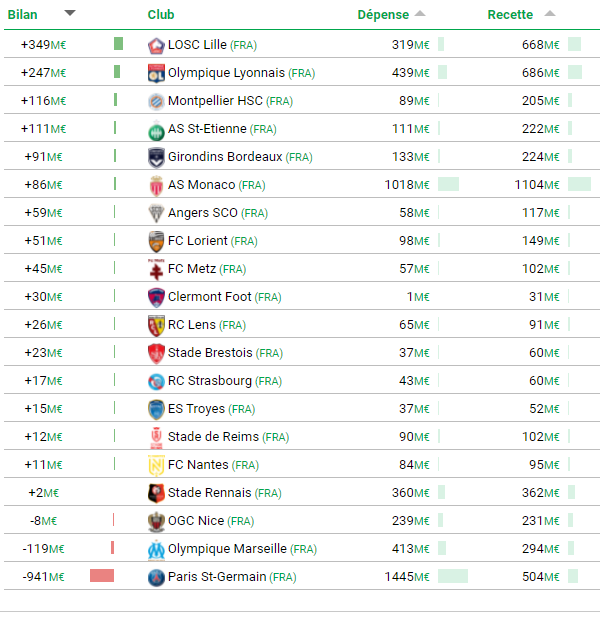The image size is (600, 618).
Task: Click the Olympique Lyonnais club crest
Action: coord(155,73)
